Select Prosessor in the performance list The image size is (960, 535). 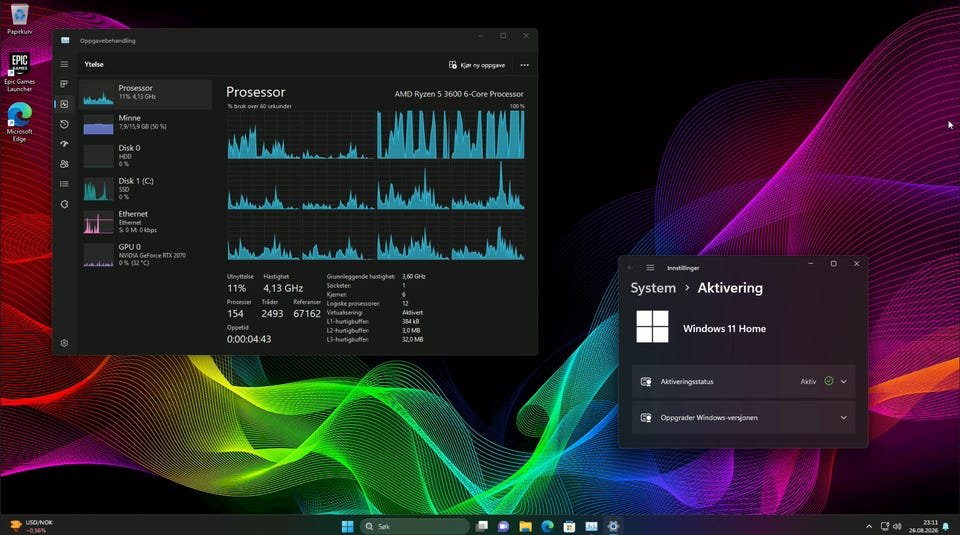pos(146,94)
